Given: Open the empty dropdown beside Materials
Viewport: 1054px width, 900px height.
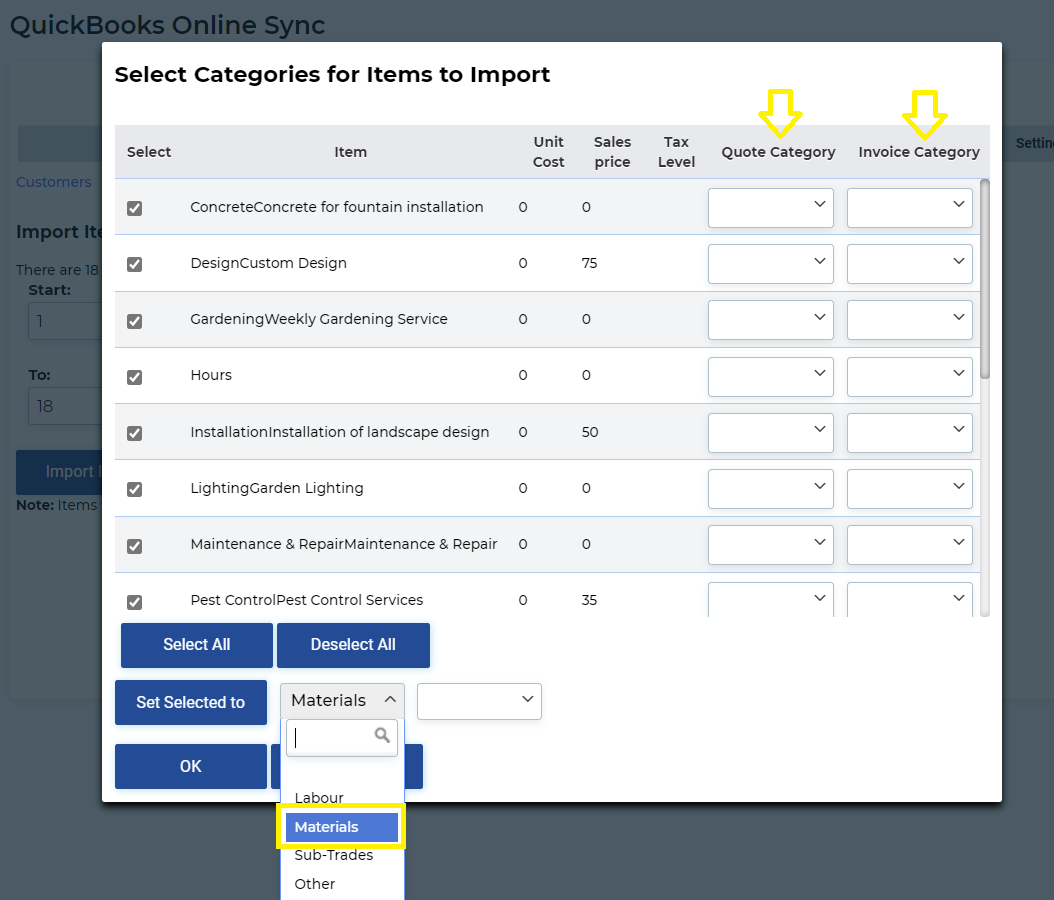Looking at the screenshot, I should point(479,701).
